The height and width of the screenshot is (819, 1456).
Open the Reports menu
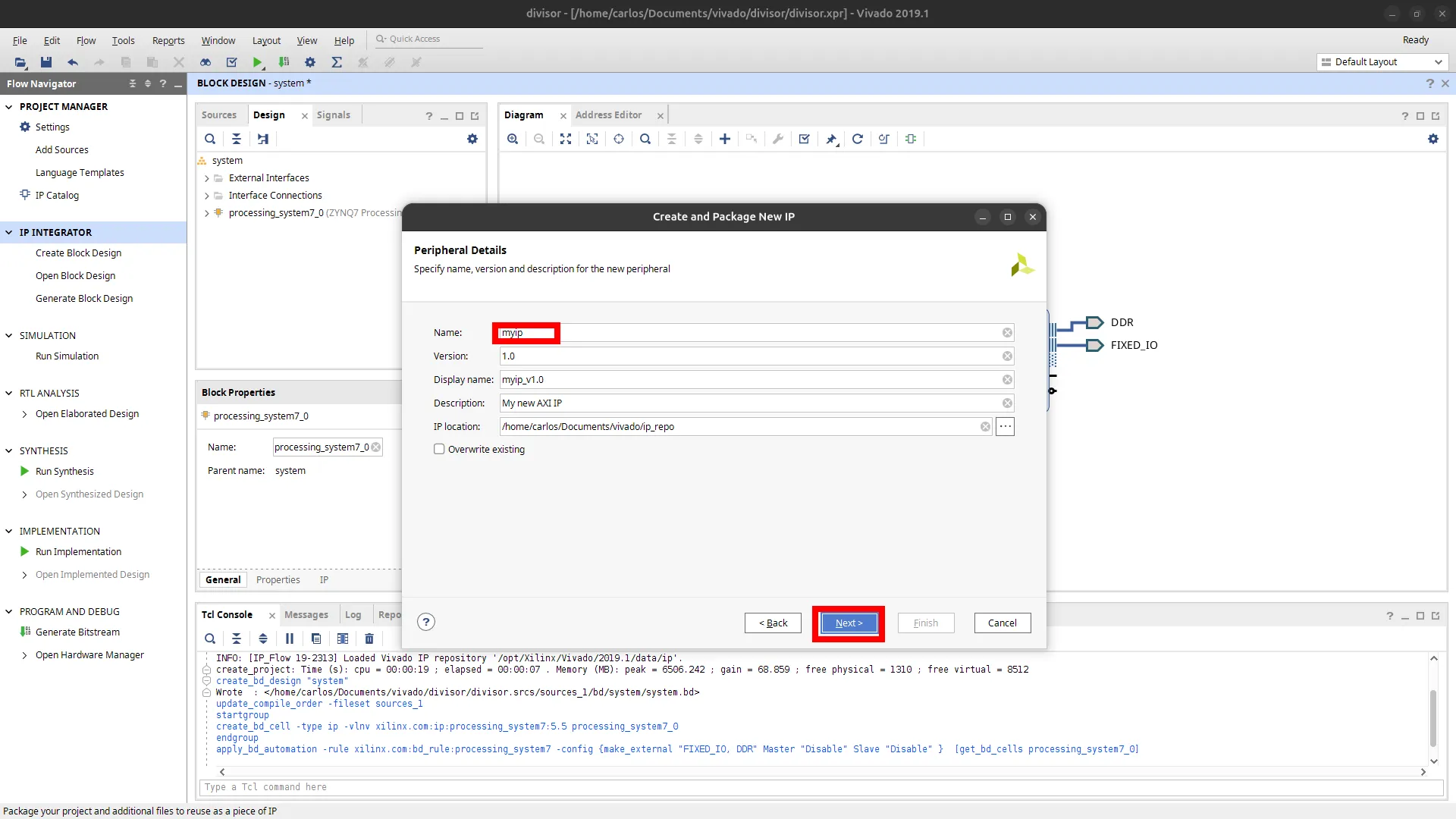168,40
